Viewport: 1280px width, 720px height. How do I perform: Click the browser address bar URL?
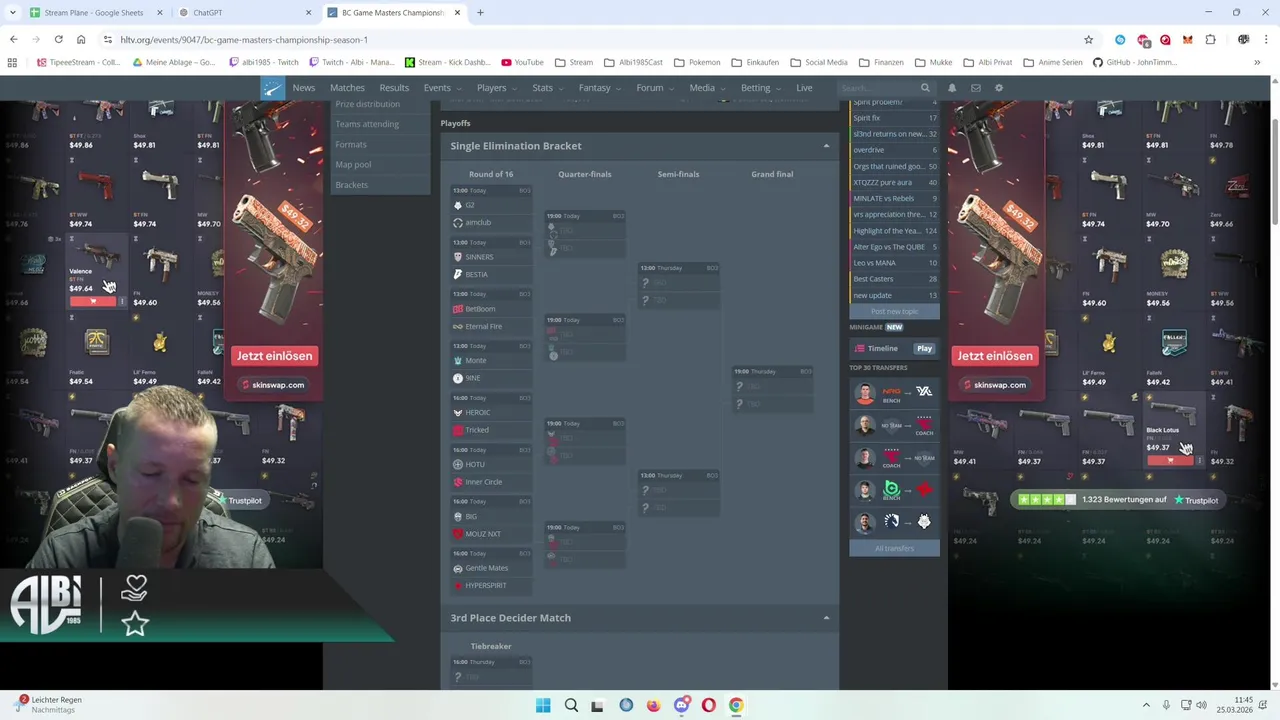click(x=244, y=39)
